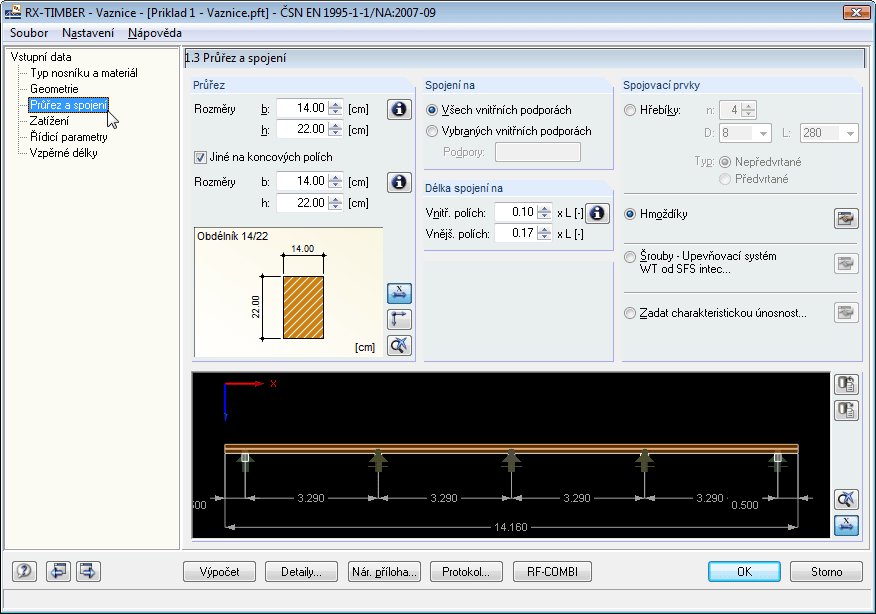Select Průřez a spojení tree item
This screenshot has width=876, height=614.
point(68,105)
